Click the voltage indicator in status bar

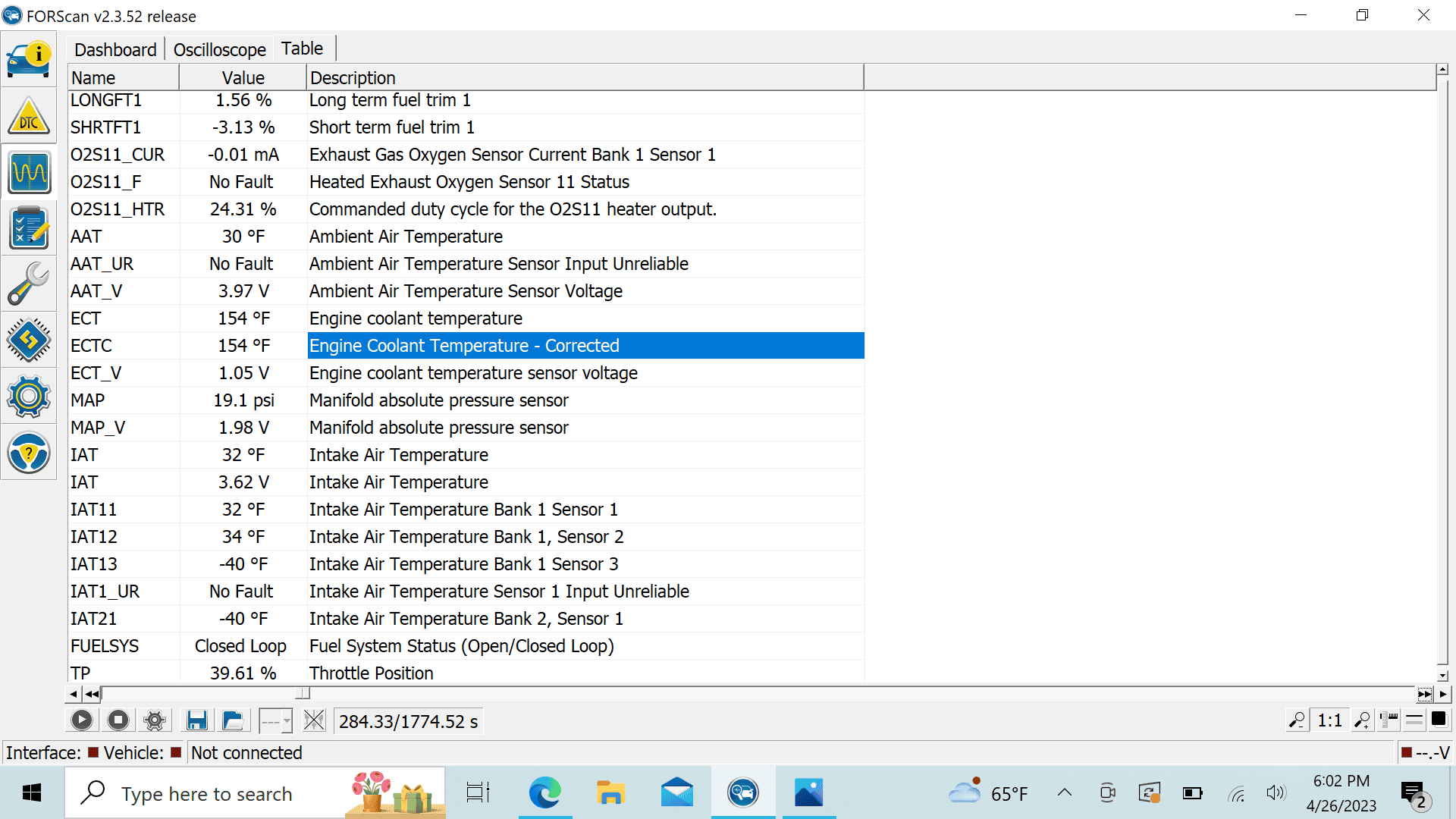pos(1426,752)
